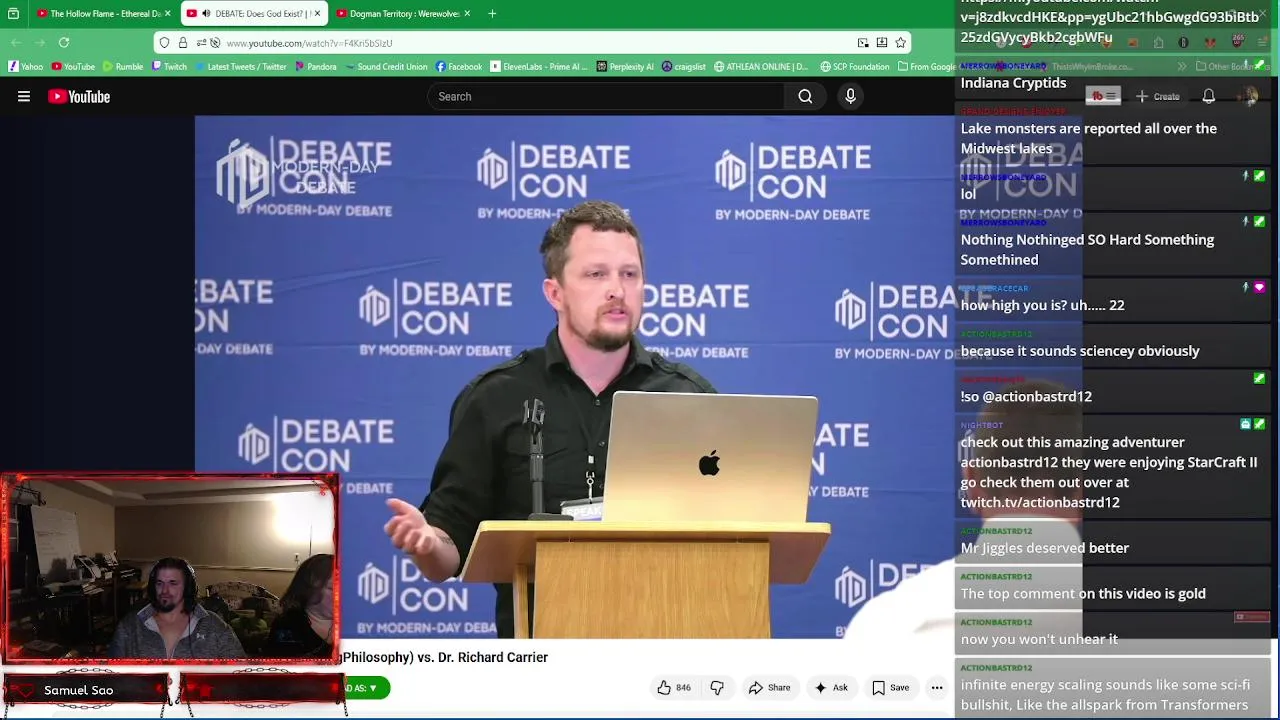Bookmark this page with star icon
Viewport: 1280px width, 720px height.
[900, 43]
